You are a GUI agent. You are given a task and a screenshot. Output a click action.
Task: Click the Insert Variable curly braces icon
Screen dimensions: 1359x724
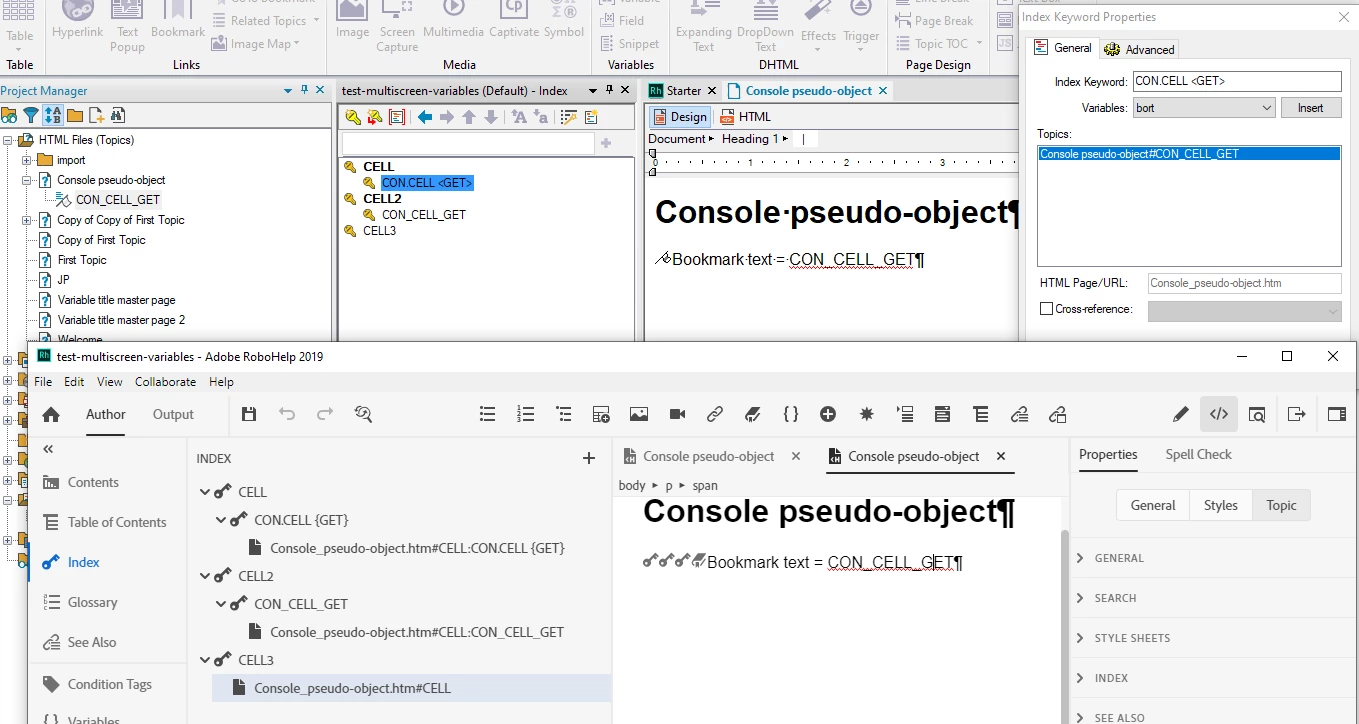pyautogui.click(x=791, y=414)
